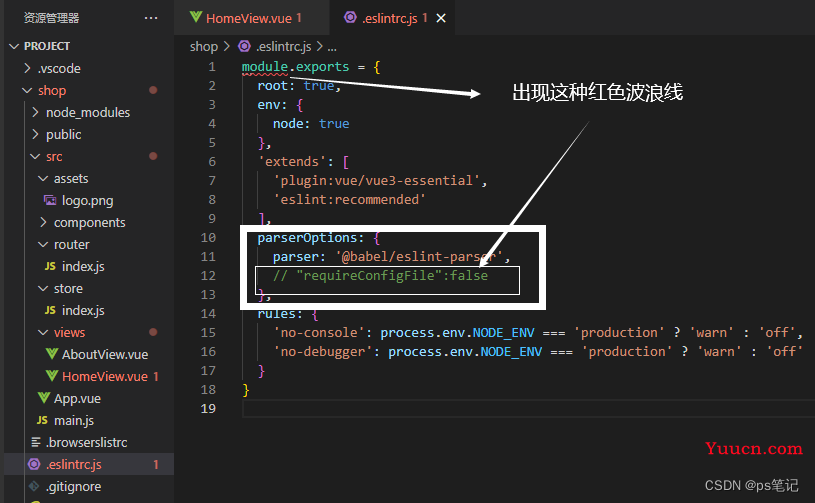Click the JS icon of store index.js

[50, 310]
